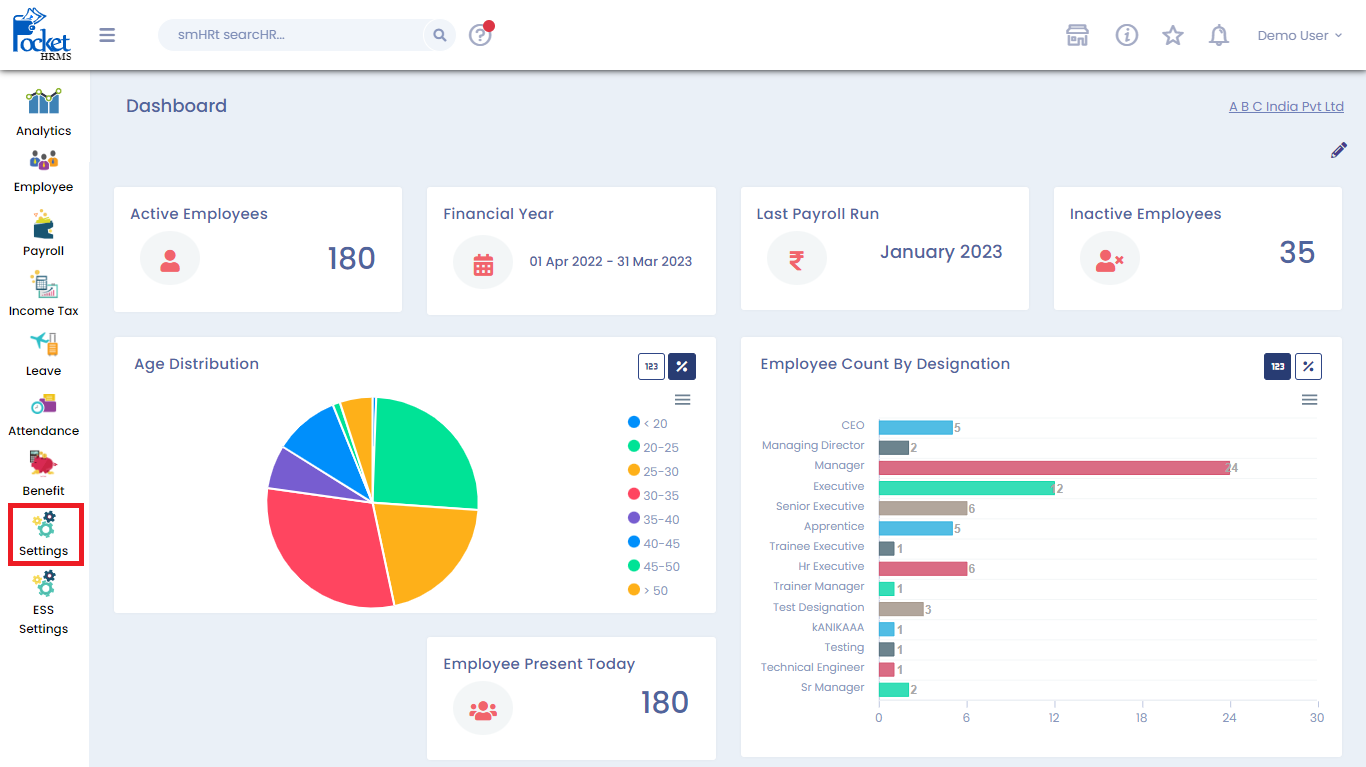Open the Payroll module icon

pyautogui.click(x=43, y=225)
